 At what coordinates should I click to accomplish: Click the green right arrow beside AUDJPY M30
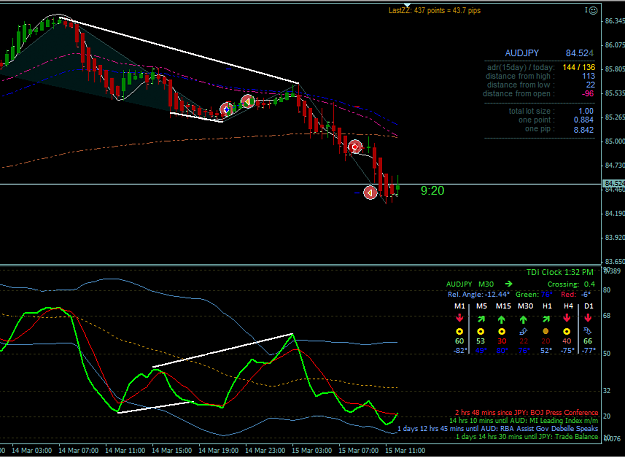[508, 284]
